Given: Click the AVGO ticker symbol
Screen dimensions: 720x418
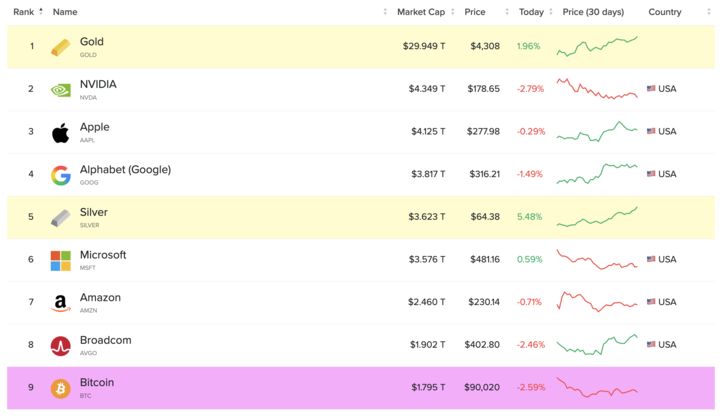Looking at the screenshot, I should (89, 353).
